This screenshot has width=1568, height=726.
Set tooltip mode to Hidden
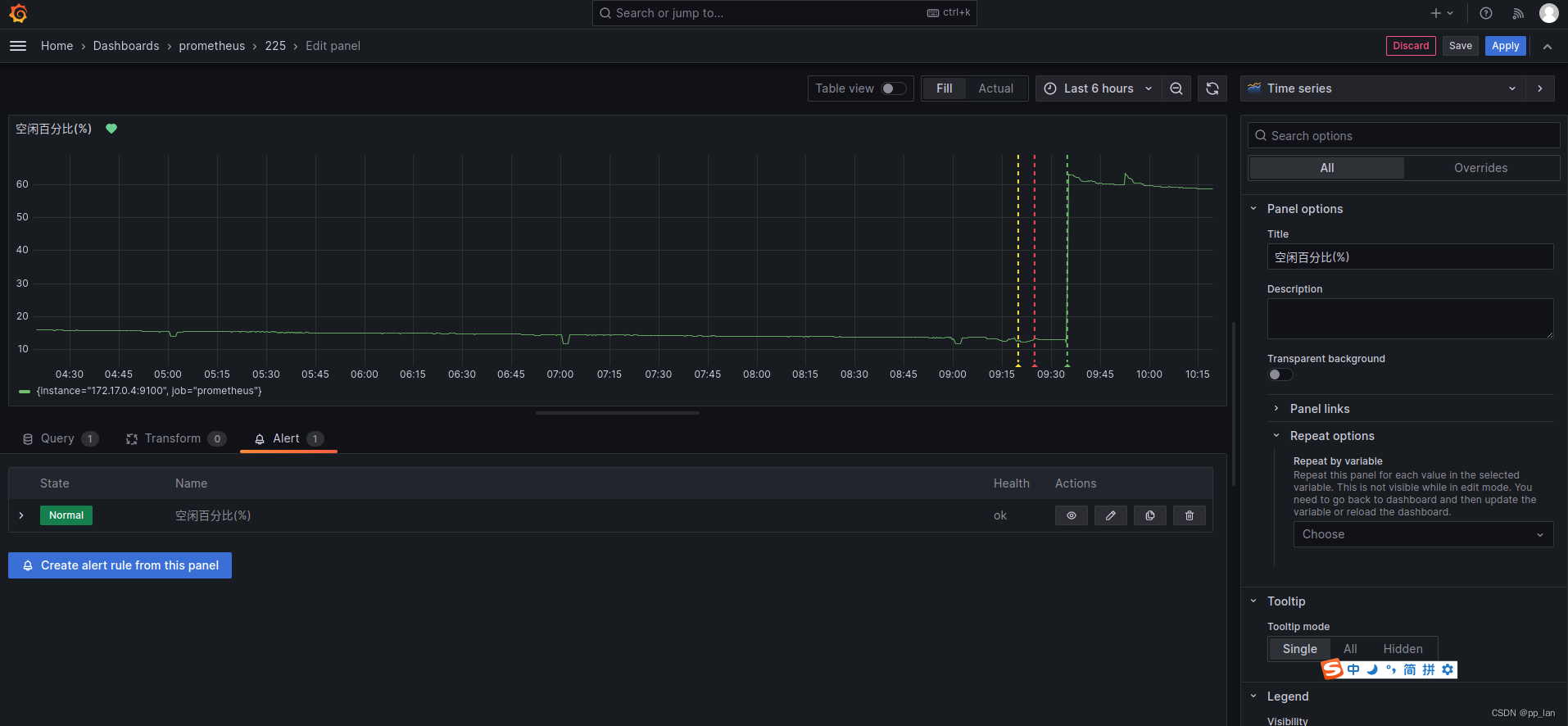1403,649
